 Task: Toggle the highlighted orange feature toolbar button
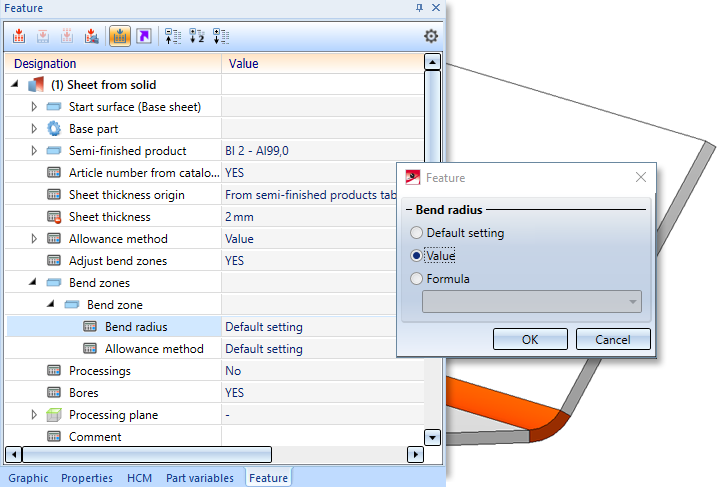coord(120,36)
